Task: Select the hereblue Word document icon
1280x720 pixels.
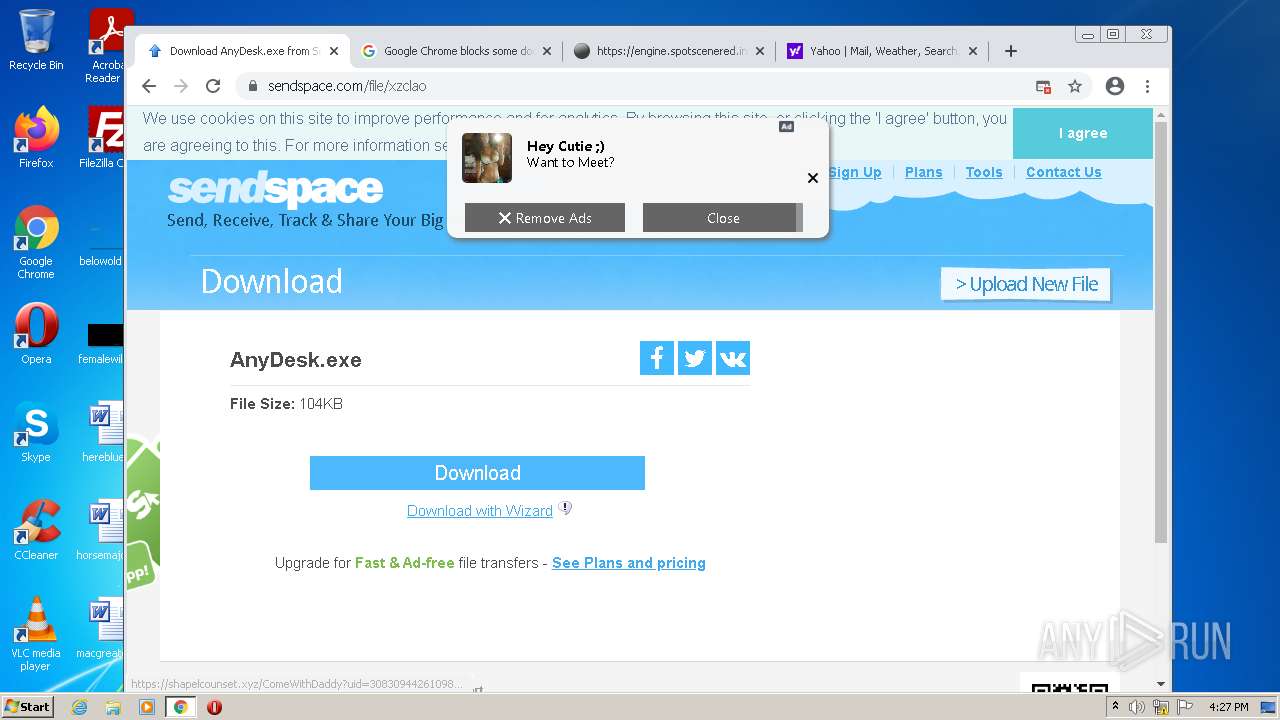Action: click(104, 431)
